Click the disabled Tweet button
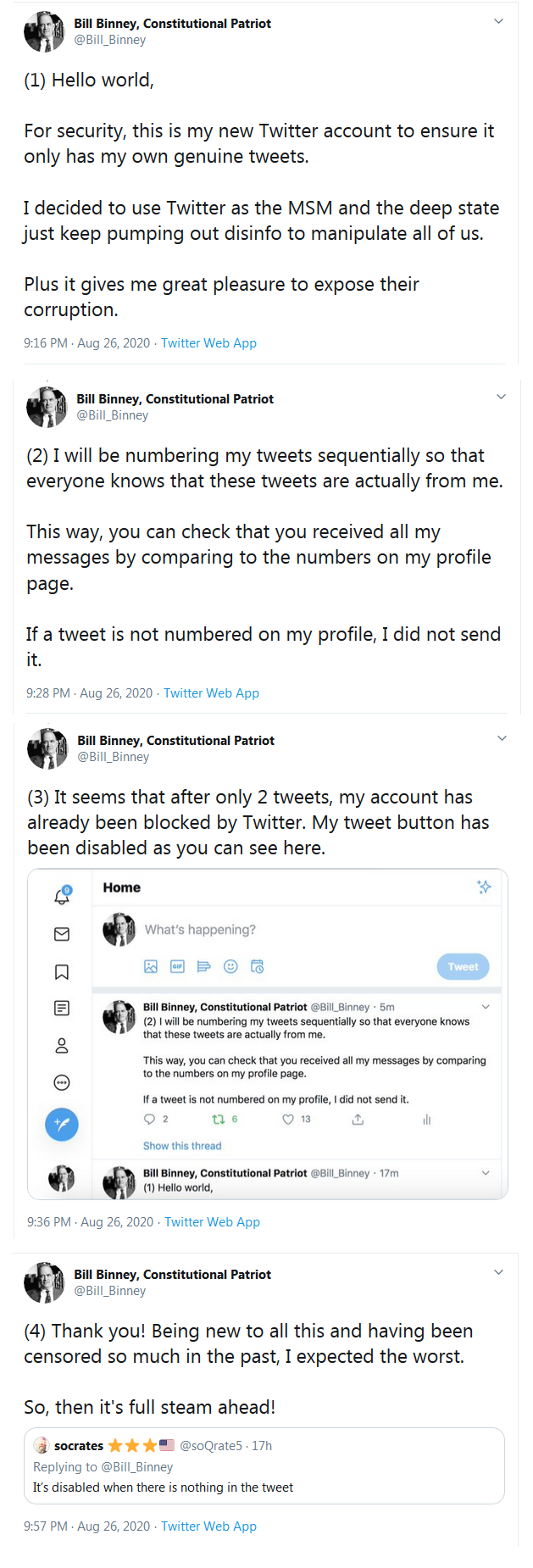Image resolution: width=533 pixels, height=1568 pixels. coord(463,966)
